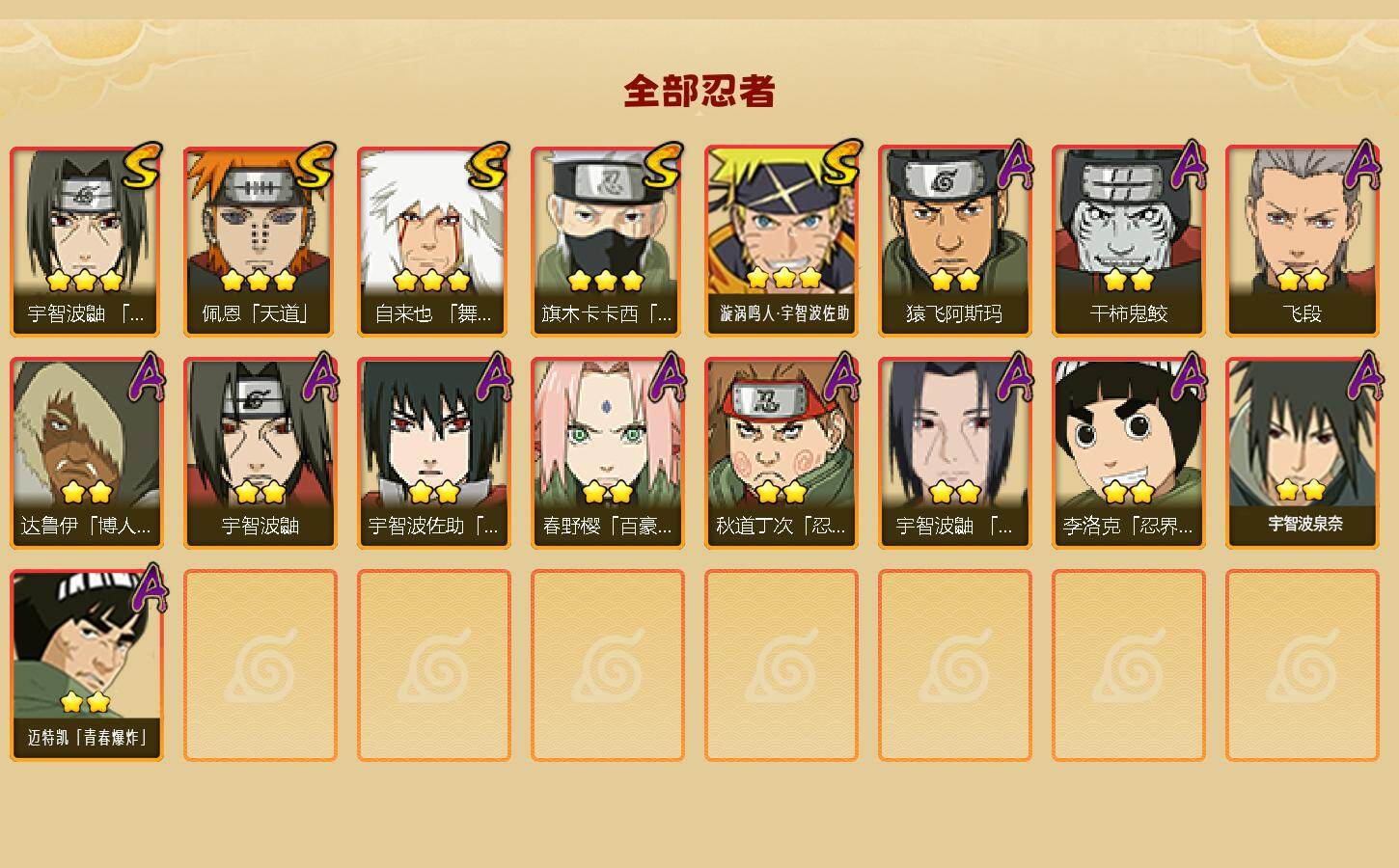Choose the 达鲁伊「博人...」 card
This screenshot has width=1399, height=868.
click(86, 453)
